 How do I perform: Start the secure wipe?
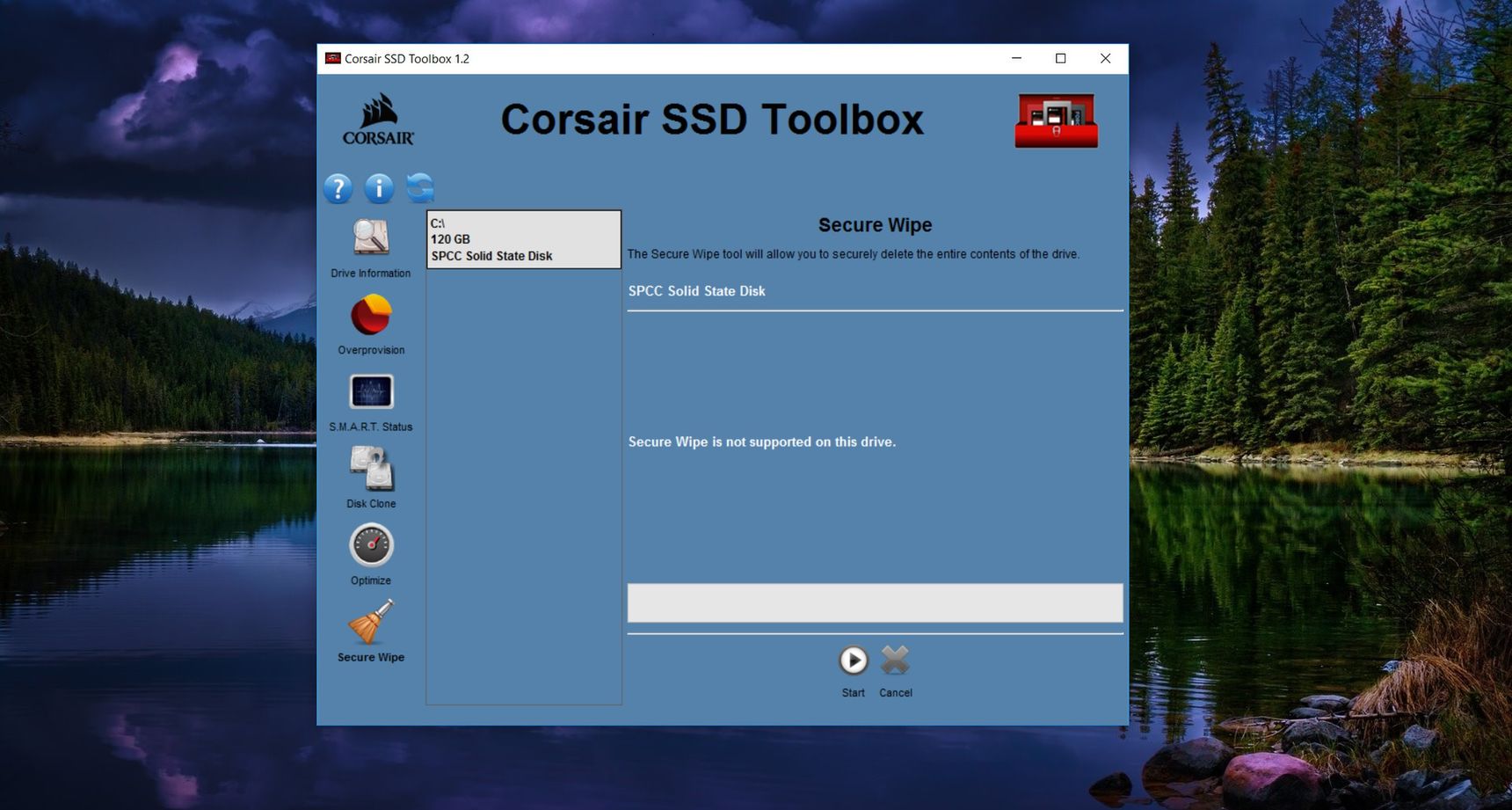coord(853,660)
